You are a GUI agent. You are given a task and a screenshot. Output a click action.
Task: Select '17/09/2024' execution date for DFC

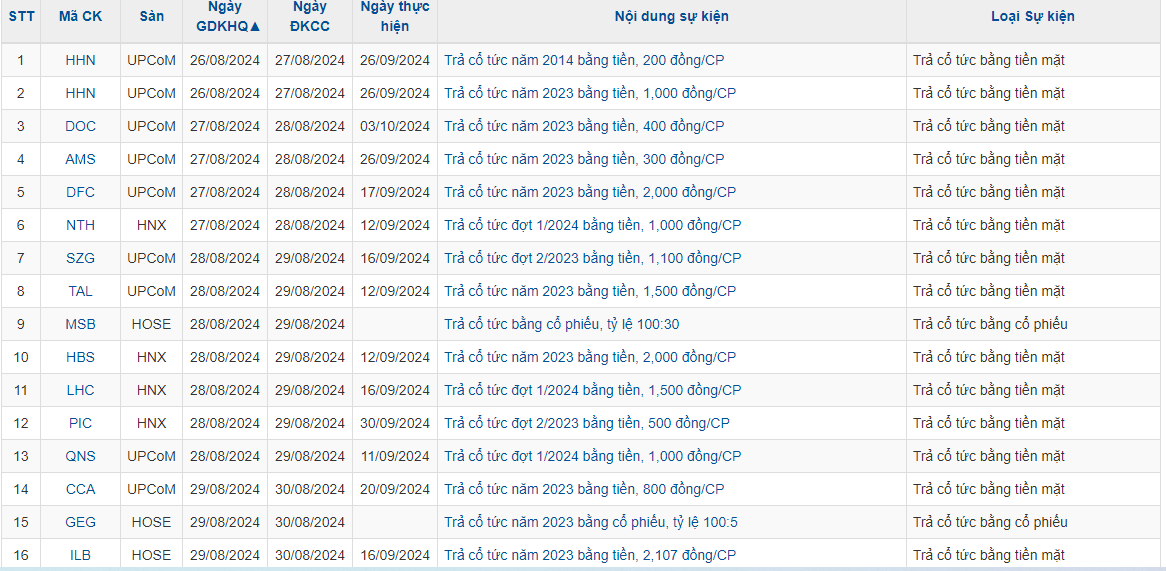tap(395, 192)
